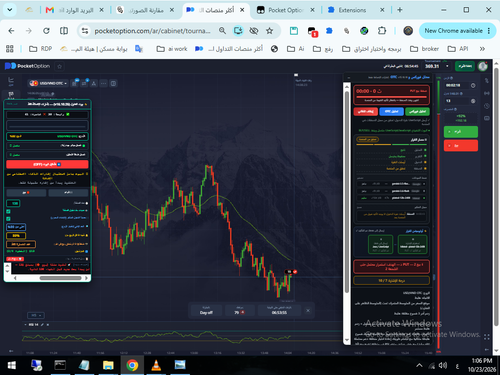
Task: Click the currency icon beside amount field
Action: [473, 101]
